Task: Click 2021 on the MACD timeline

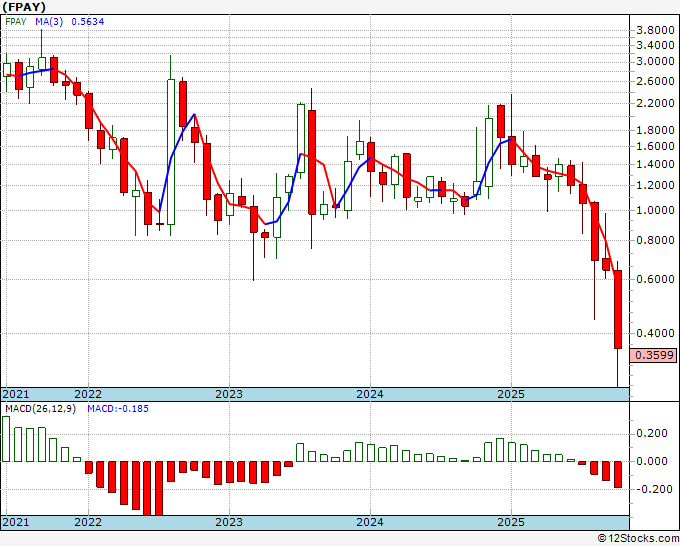Action: (16, 522)
